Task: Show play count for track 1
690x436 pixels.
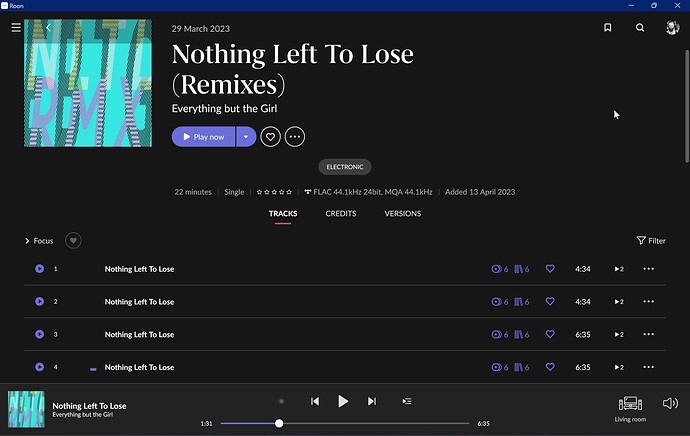Action: [x=619, y=269]
